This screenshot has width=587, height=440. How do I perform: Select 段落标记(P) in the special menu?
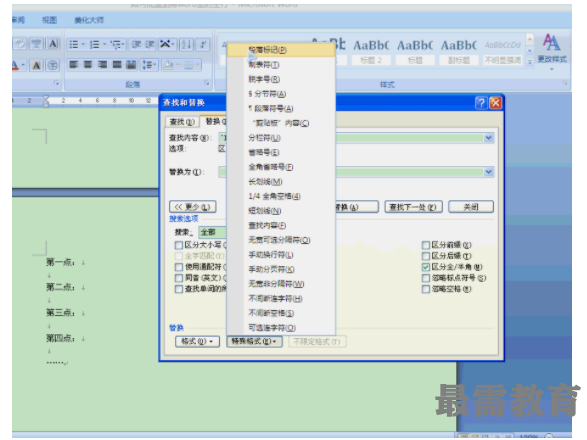coord(281,50)
